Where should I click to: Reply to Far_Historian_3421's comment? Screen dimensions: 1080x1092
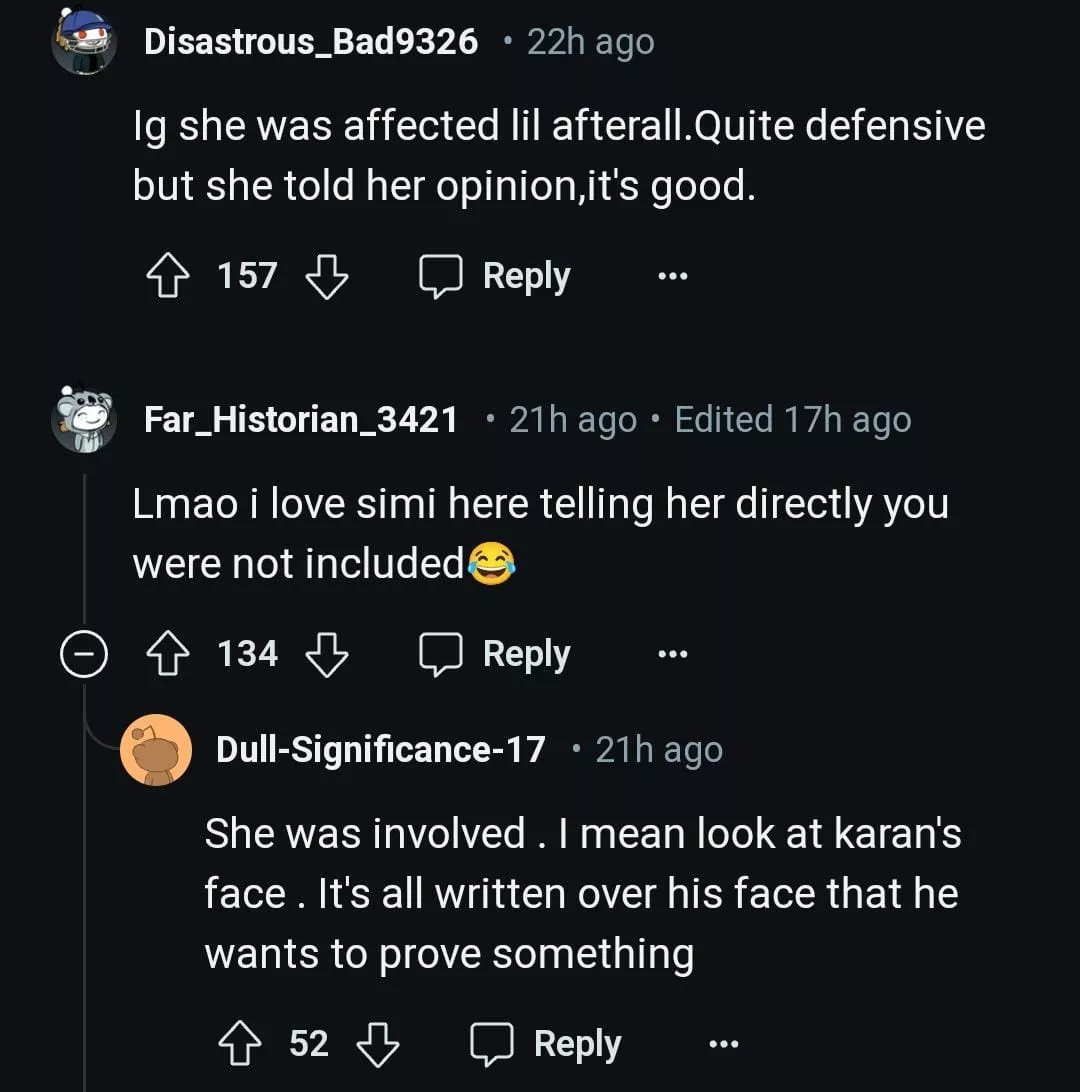[495, 654]
